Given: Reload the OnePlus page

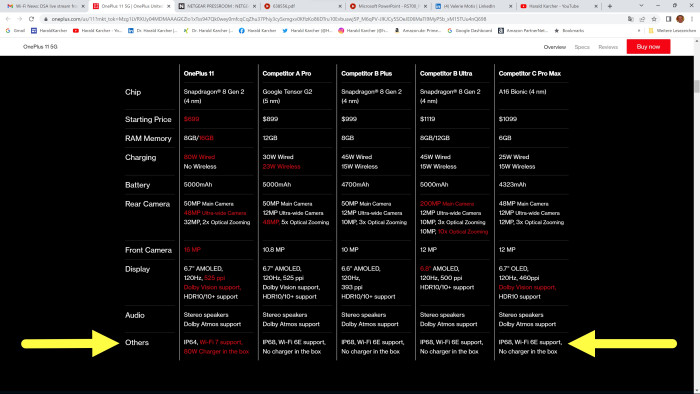Looking at the screenshot, I should [x=31, y=19].
